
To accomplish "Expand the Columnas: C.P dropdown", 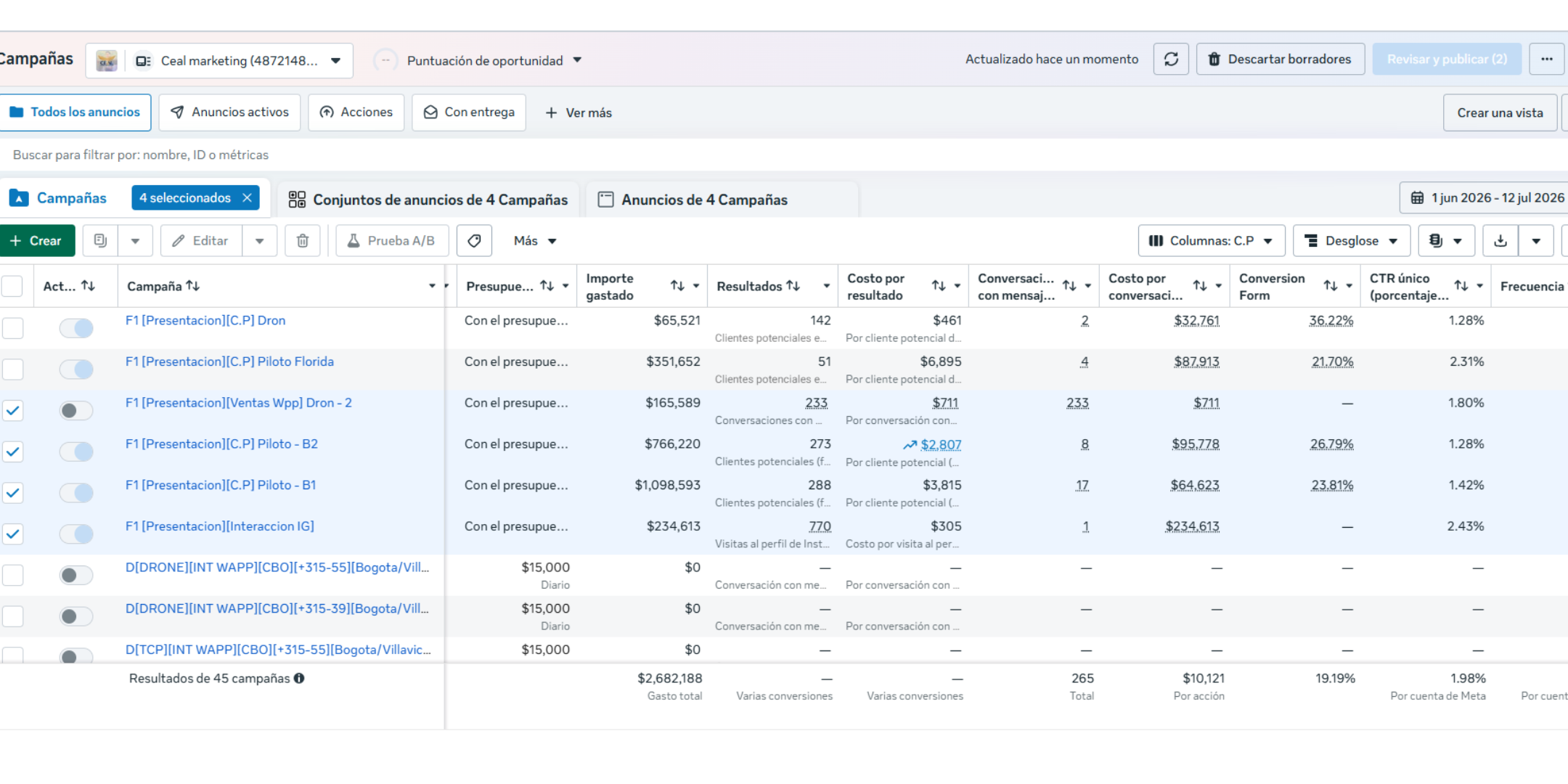I will tap(1212, 241).
